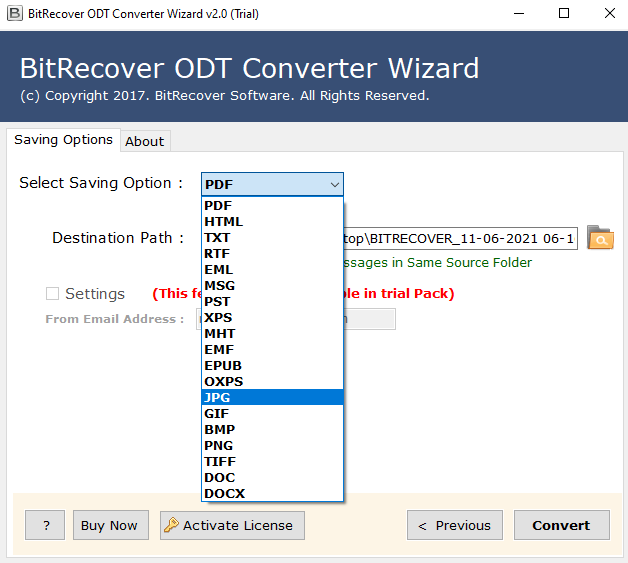Select EMF output format
Image resolution: width=628 pixels, height=563 pixels.
[272, 350]
